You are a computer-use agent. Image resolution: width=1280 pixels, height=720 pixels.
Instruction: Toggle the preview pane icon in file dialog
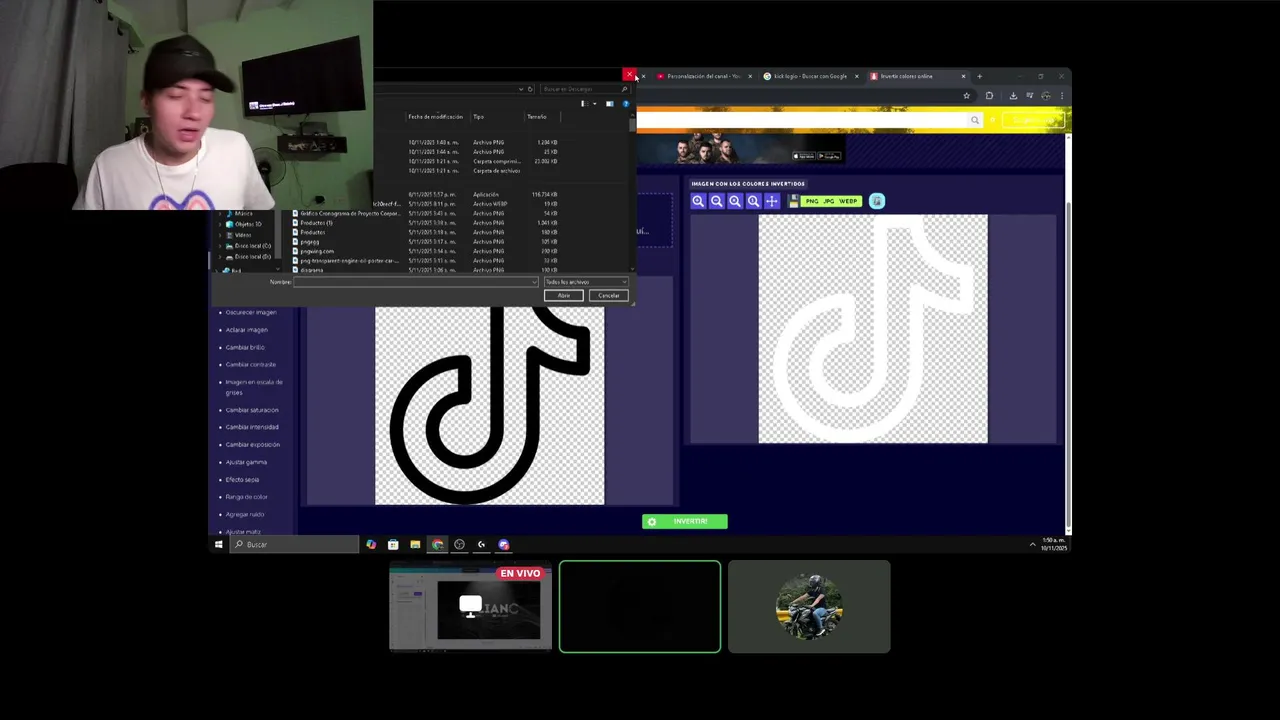609,104
